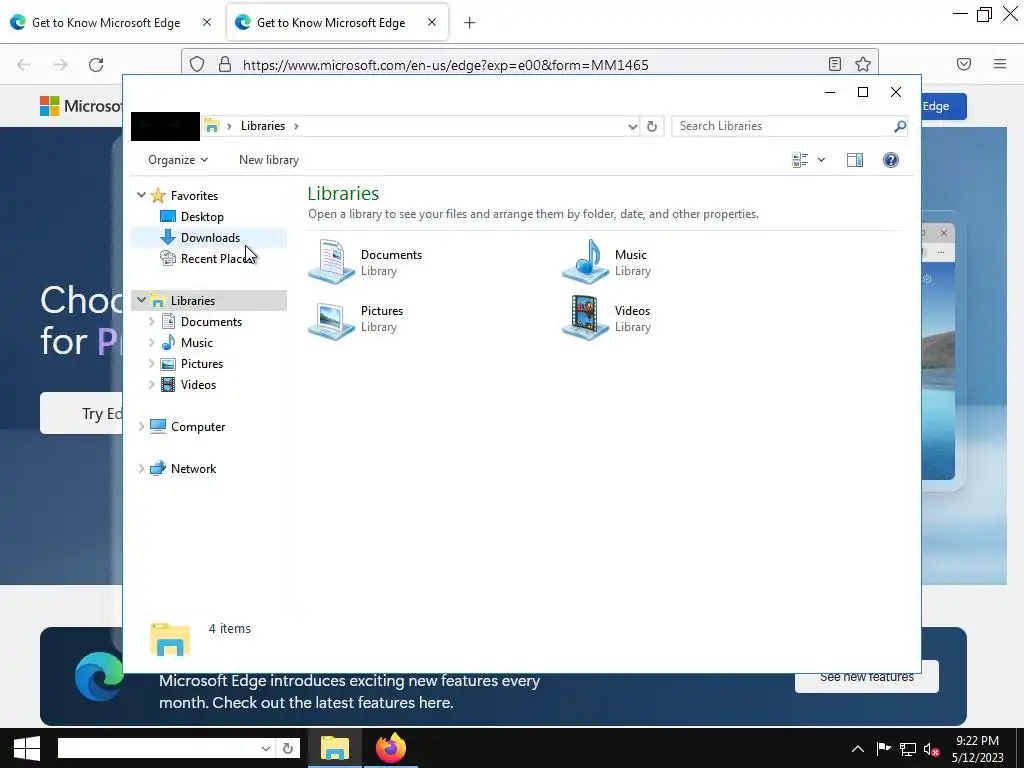Toggle Firefox reader view icon
This screenshot has width=1024, height=768.
pyautogui.click(x=835, y=64)
